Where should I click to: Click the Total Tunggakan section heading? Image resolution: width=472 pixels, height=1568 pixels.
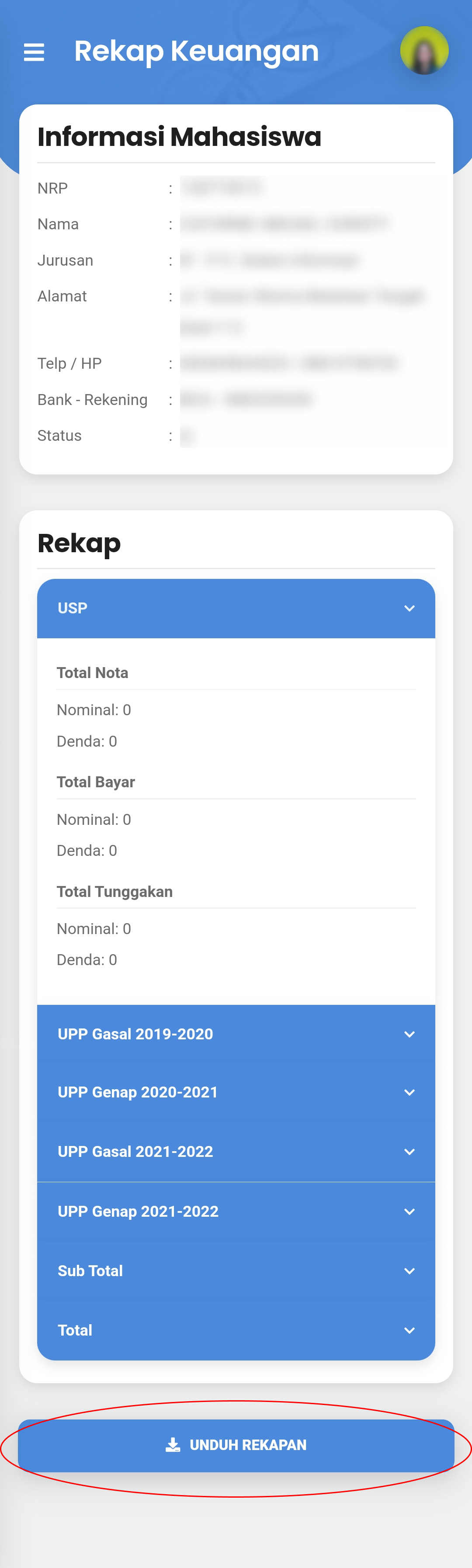[x=115, y=891]
